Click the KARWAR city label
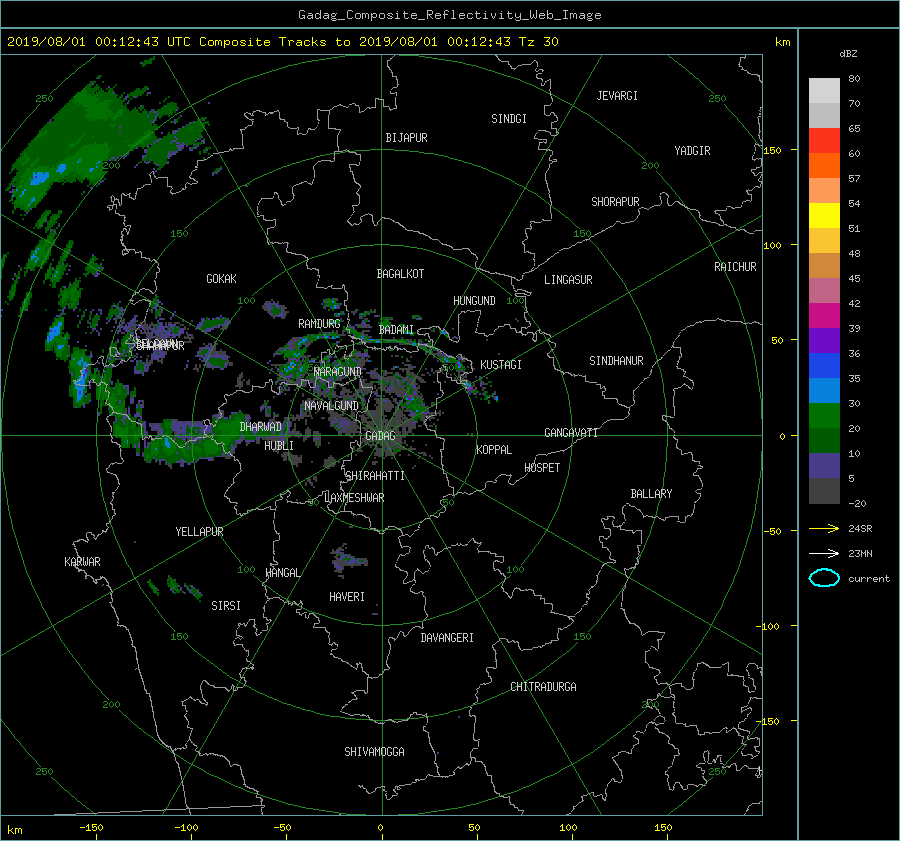The image size is (900, 841). pyautogui.click(x=82, y=562)
